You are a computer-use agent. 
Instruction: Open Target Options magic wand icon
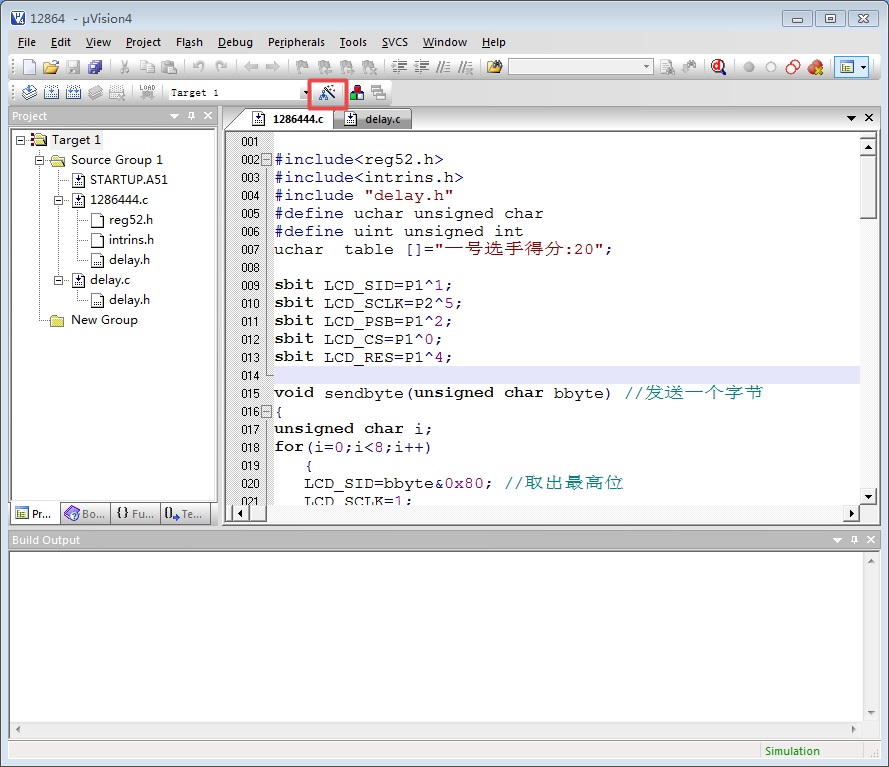click(x=327, y=92)
